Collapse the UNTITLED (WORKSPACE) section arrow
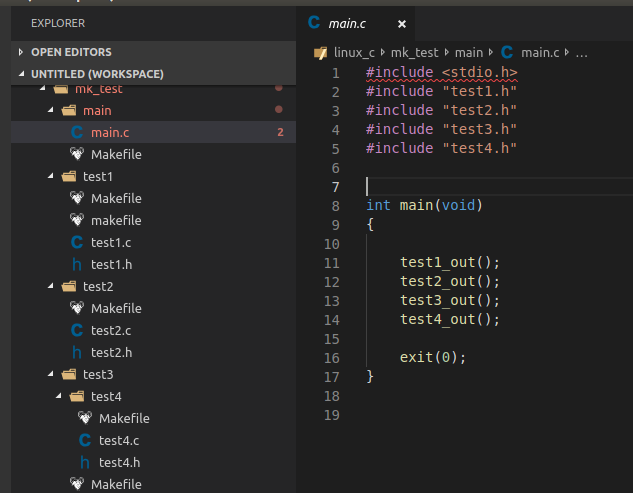Viewport: 633px width, 493px height. pos(21,74)
